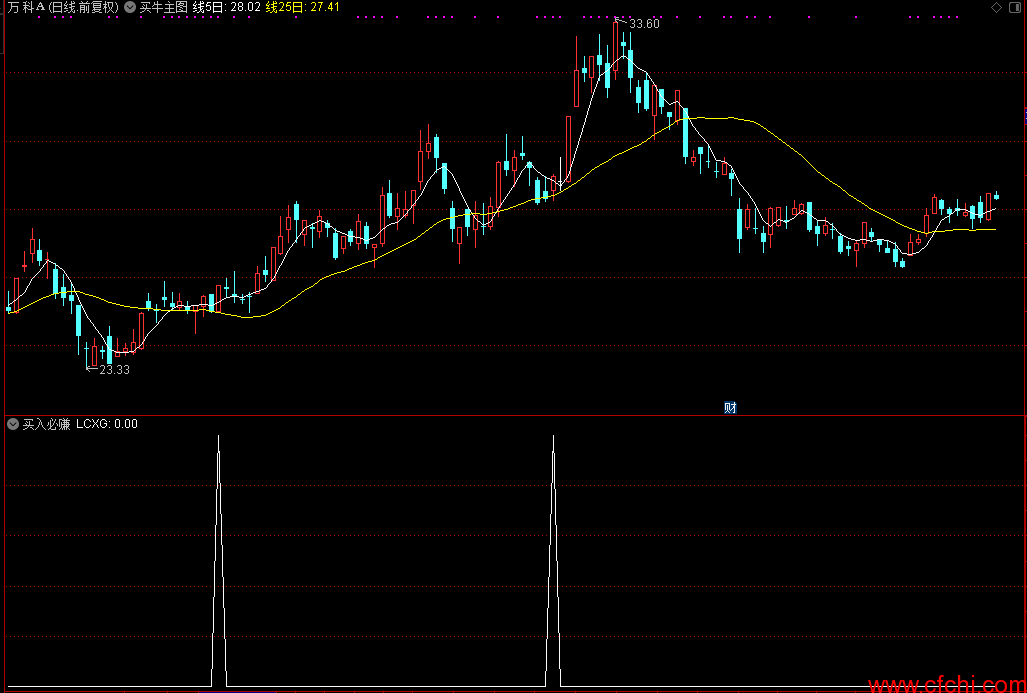Click the second LCXG signal spike
The height and width of the screenshot is (693, 1027).
point(553,560)
